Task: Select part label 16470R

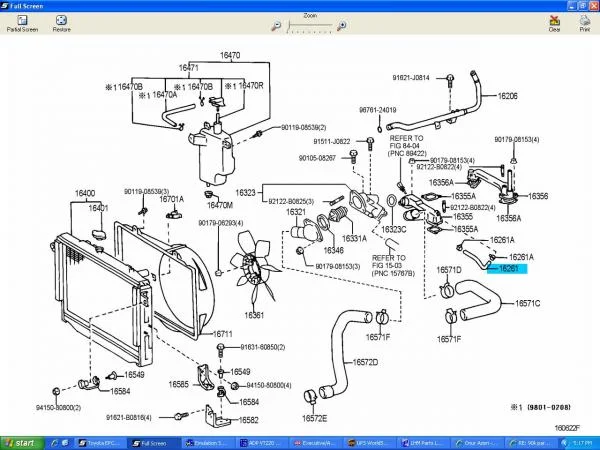Action: (x=251, y=86)
